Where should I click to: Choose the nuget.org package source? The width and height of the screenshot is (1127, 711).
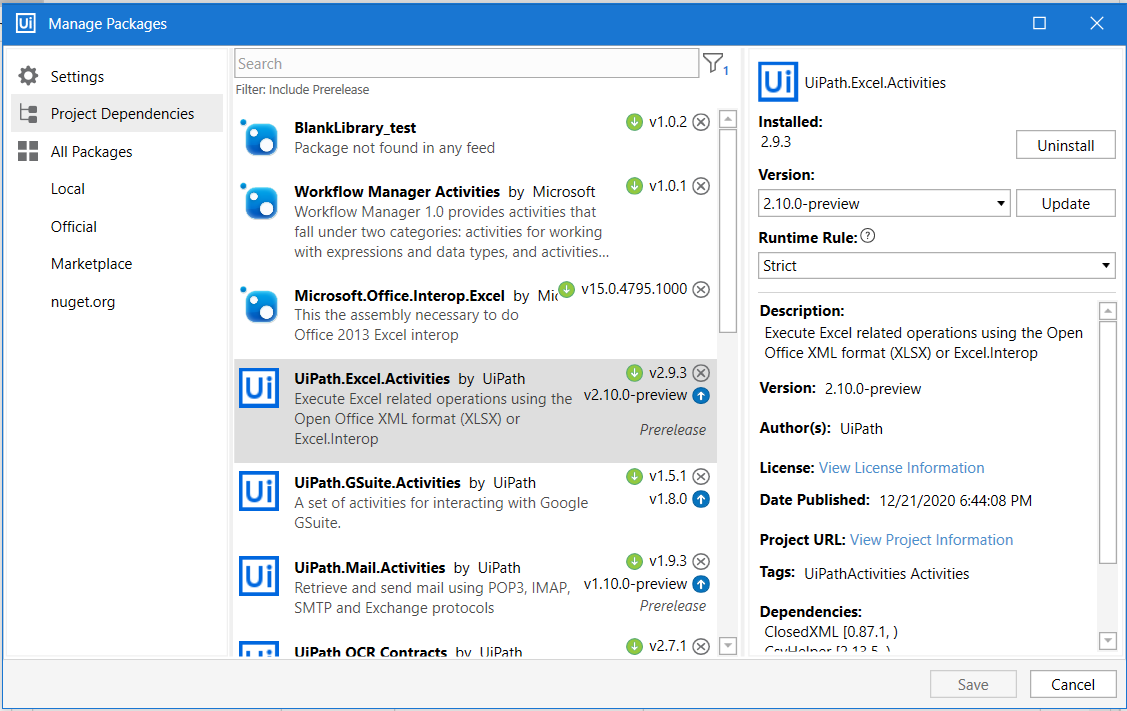point(83,302)
